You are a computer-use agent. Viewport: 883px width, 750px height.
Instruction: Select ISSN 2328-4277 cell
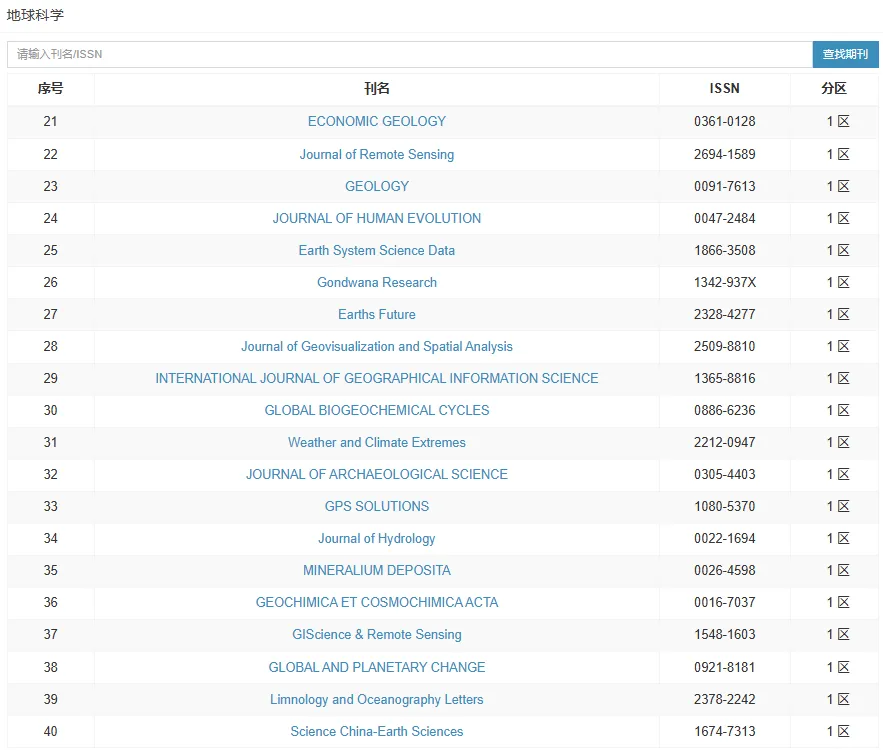coord(725,315)
